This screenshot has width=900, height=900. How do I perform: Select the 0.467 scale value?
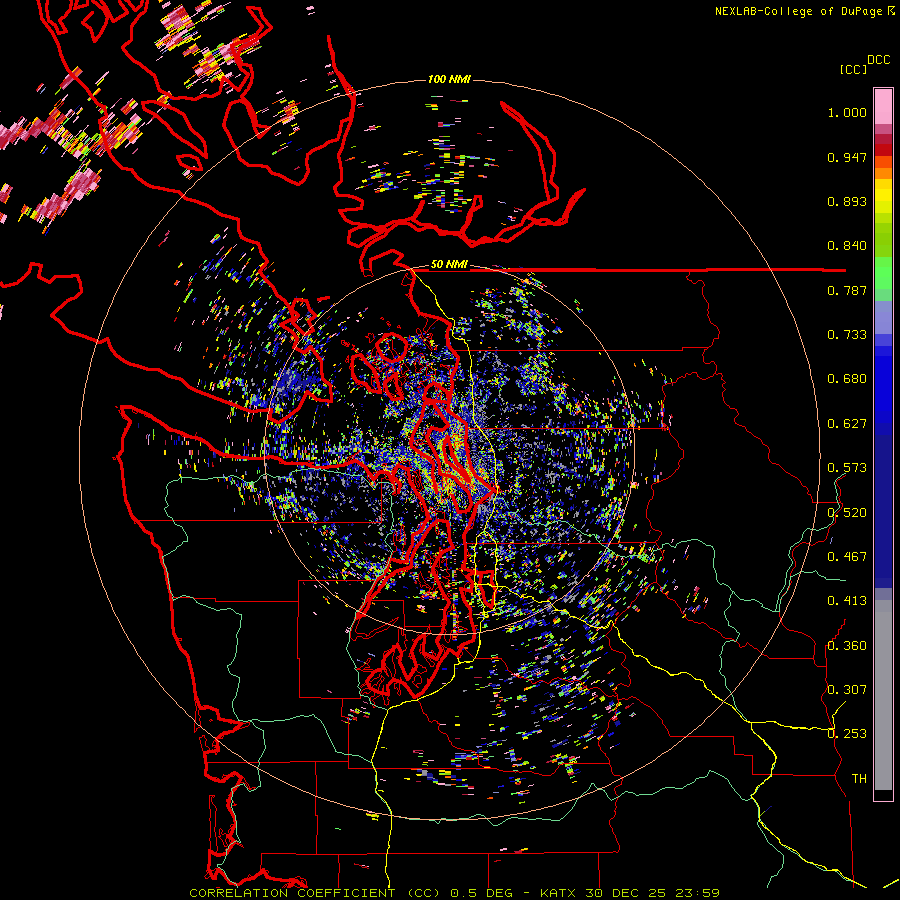847,557
